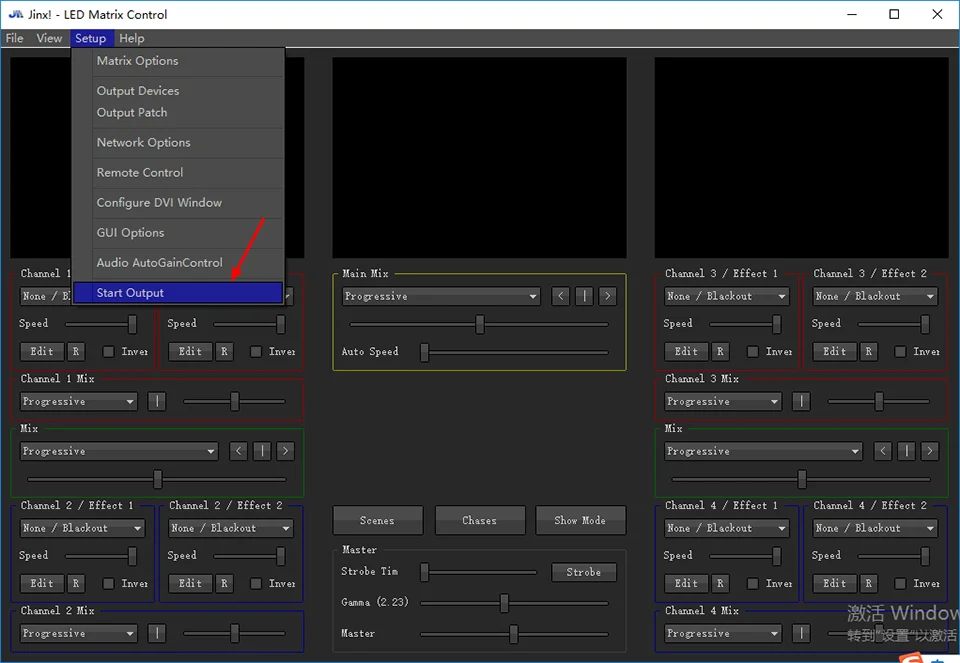Click the Strobe button
960x663 pixels.
(x=583, y=572)
